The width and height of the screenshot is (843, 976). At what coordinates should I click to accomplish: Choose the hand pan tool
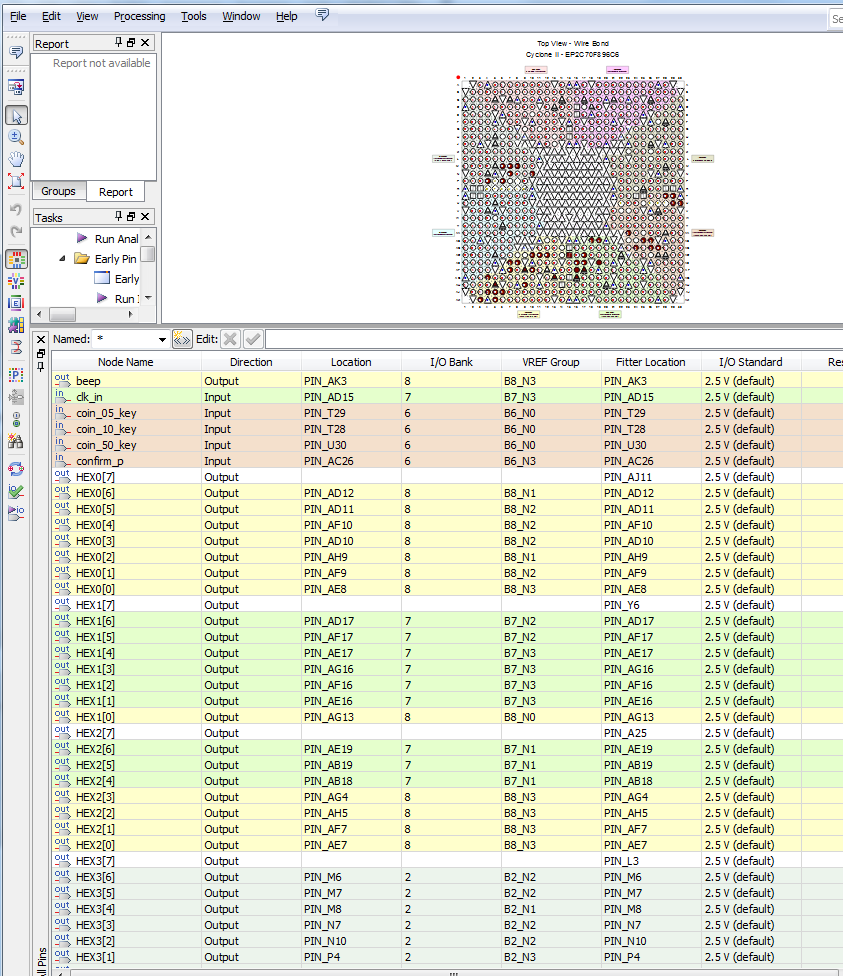coord(16,159)
